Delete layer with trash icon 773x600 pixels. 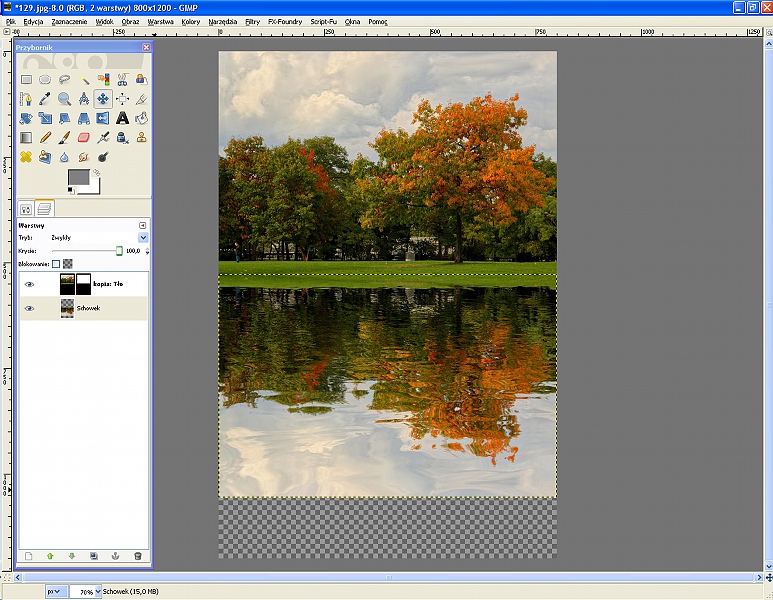(x=138, y=556)
